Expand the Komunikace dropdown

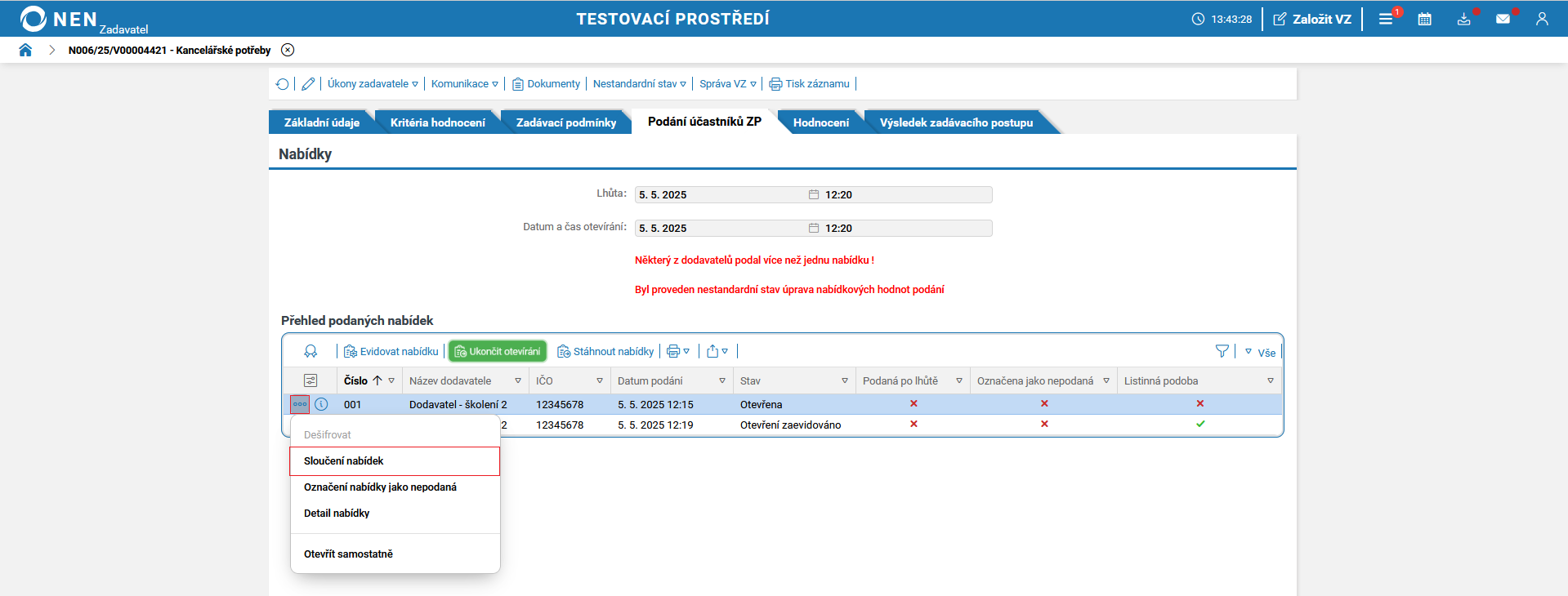(464, 84)
